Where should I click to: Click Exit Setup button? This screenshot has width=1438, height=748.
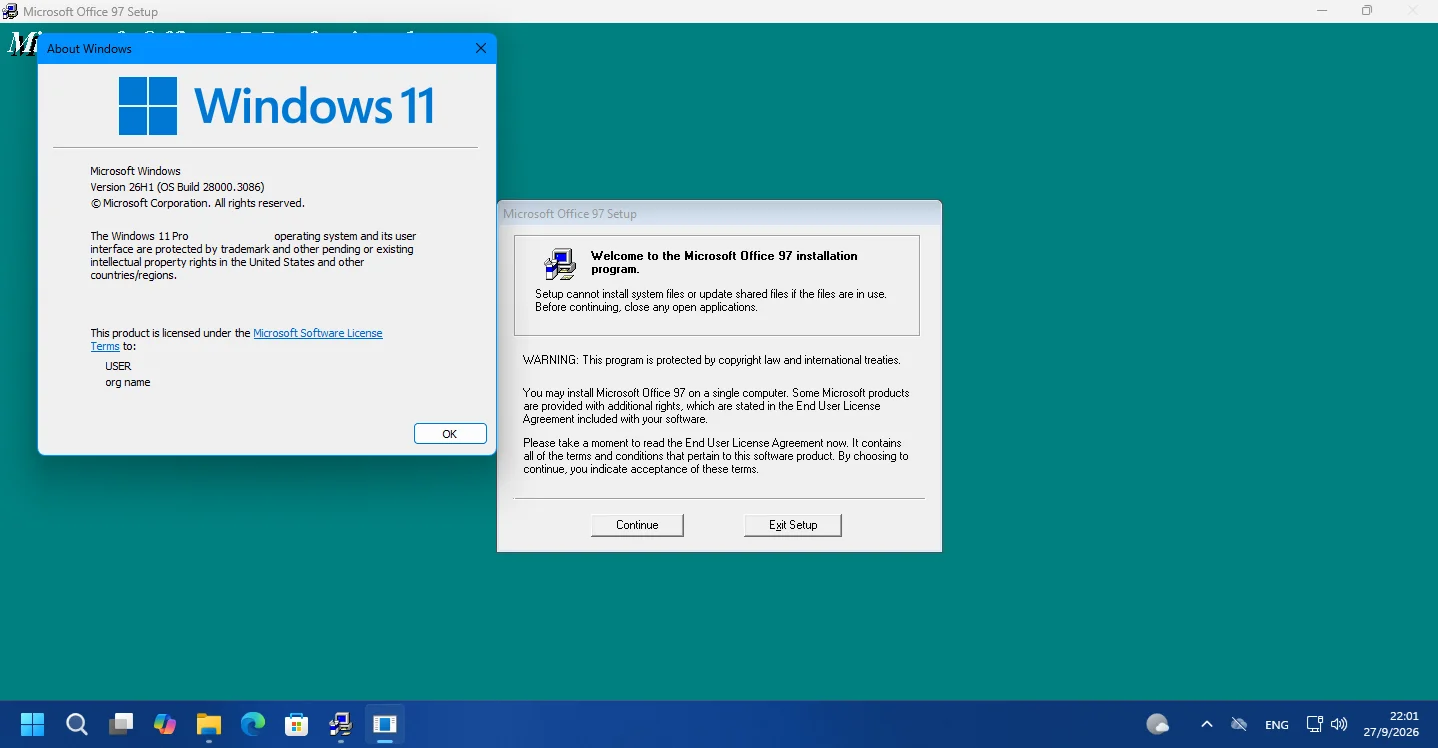click(793, 525)
